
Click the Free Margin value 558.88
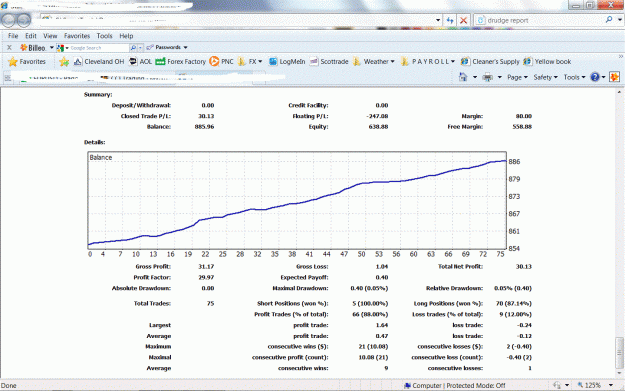click(x=522, y=127)
